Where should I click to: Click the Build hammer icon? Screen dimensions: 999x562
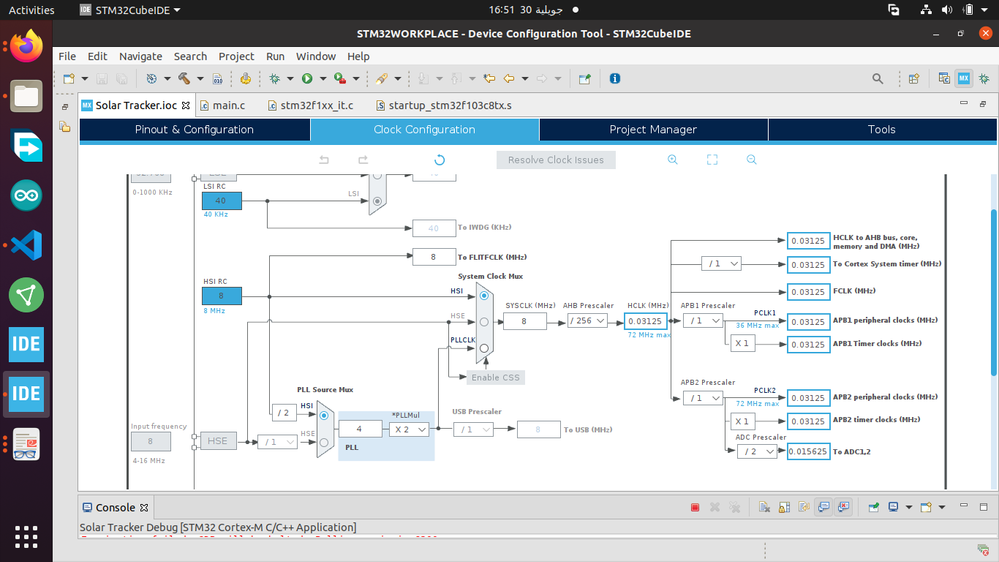[184, 78]
